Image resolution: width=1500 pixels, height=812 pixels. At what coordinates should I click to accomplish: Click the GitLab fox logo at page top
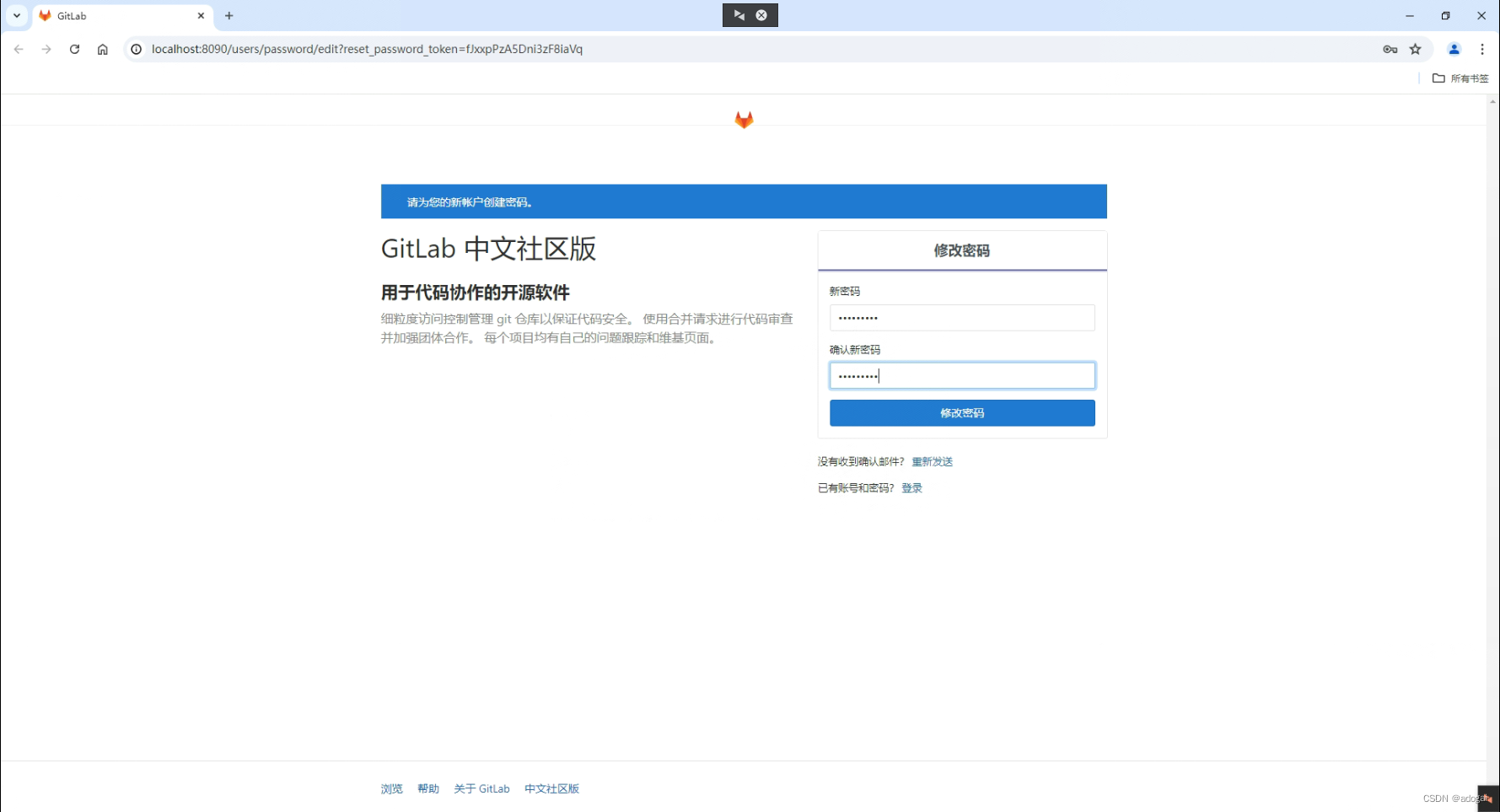(x=744, y=120)
